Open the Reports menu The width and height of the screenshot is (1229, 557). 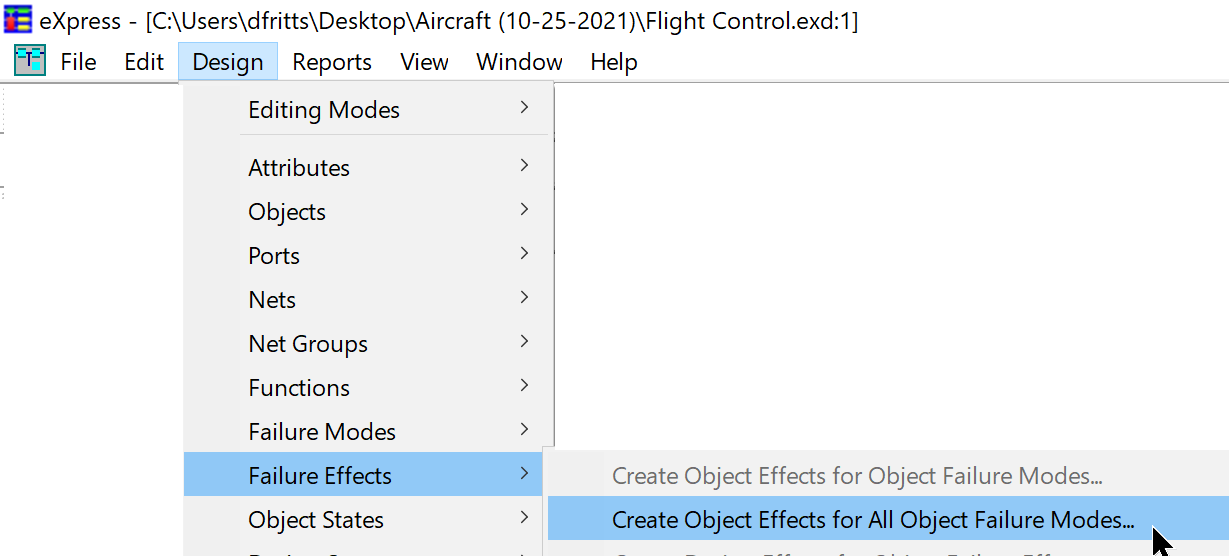(x=332, y=62)
